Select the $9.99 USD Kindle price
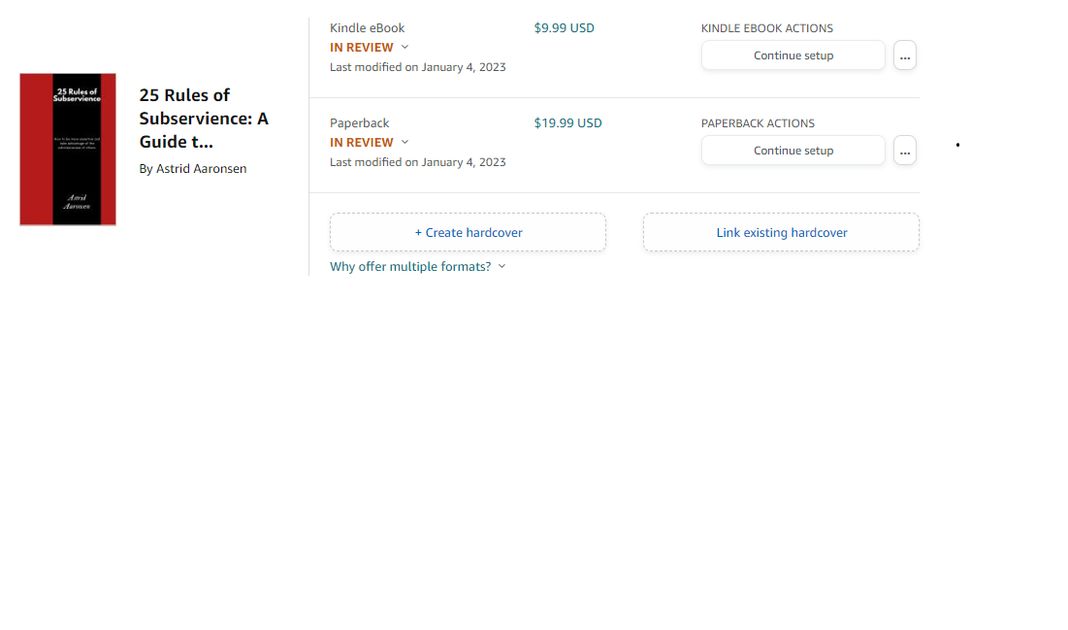The image size is (1068, 630). pyautogui.click(x=564, y=28)
